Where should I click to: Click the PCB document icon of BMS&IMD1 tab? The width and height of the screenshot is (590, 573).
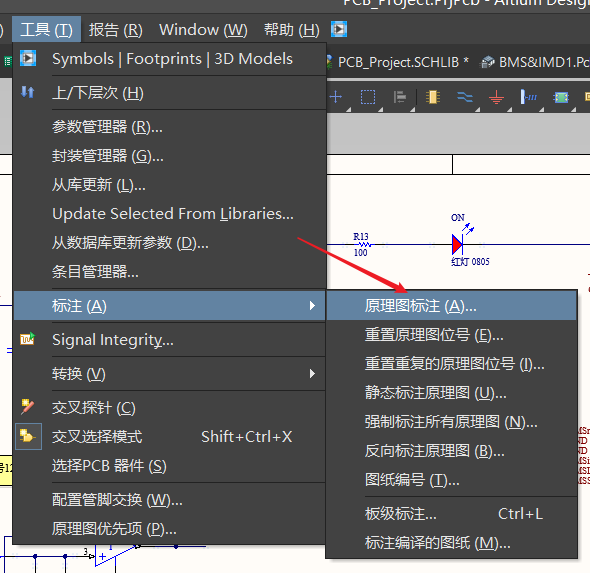pyautogui.click(x=488, y=62)
